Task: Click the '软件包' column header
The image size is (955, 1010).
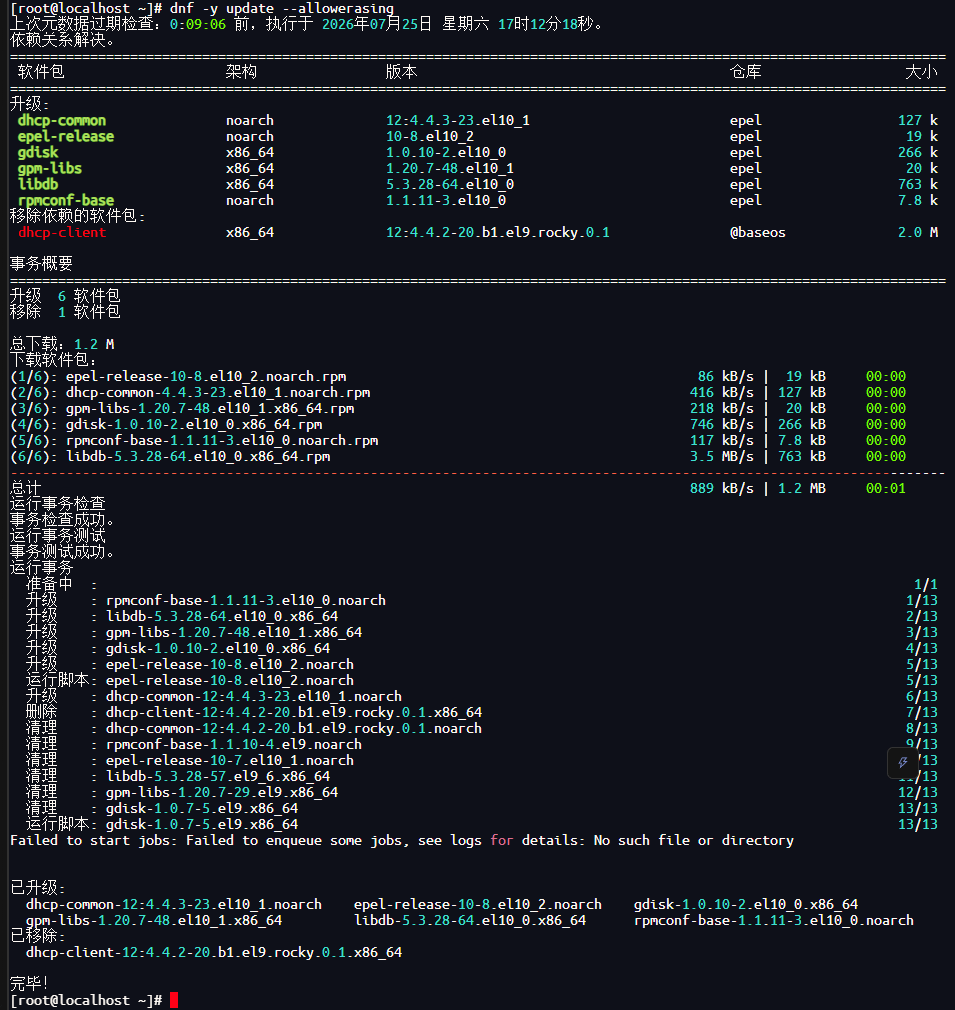Action: (x=41, y=72)
